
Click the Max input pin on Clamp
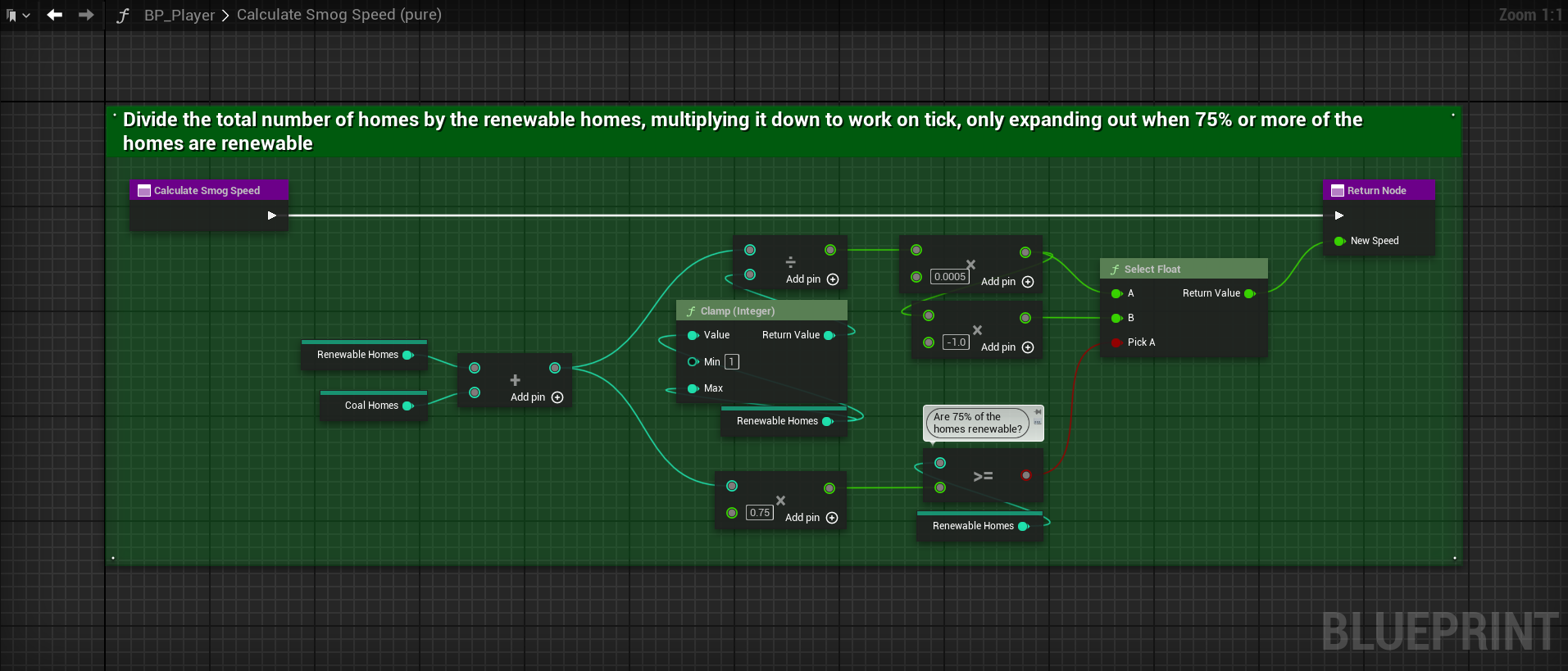pos(693,388)
